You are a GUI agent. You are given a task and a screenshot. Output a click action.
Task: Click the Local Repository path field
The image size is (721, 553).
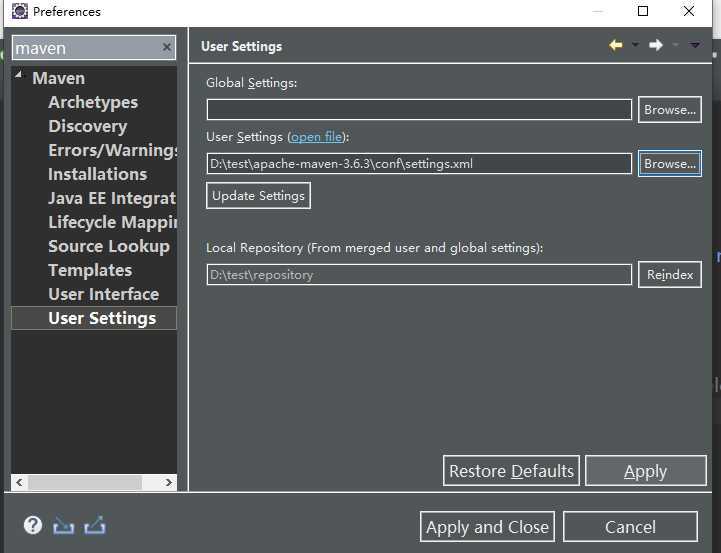419,274
